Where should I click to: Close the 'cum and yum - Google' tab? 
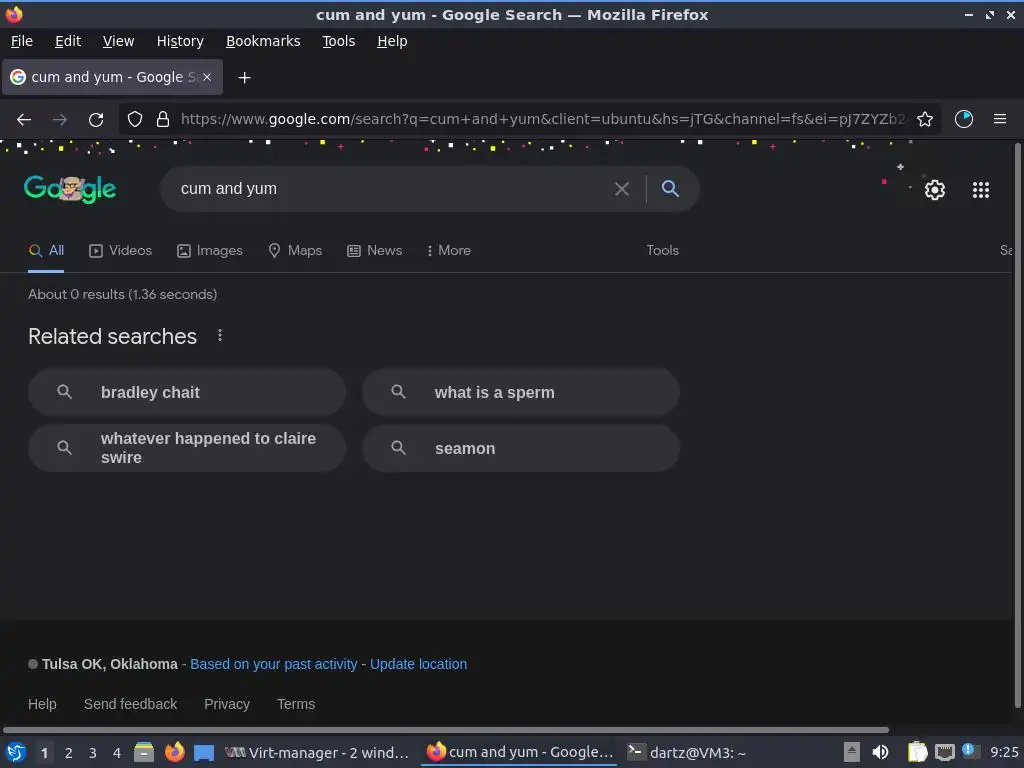[207, 77]
